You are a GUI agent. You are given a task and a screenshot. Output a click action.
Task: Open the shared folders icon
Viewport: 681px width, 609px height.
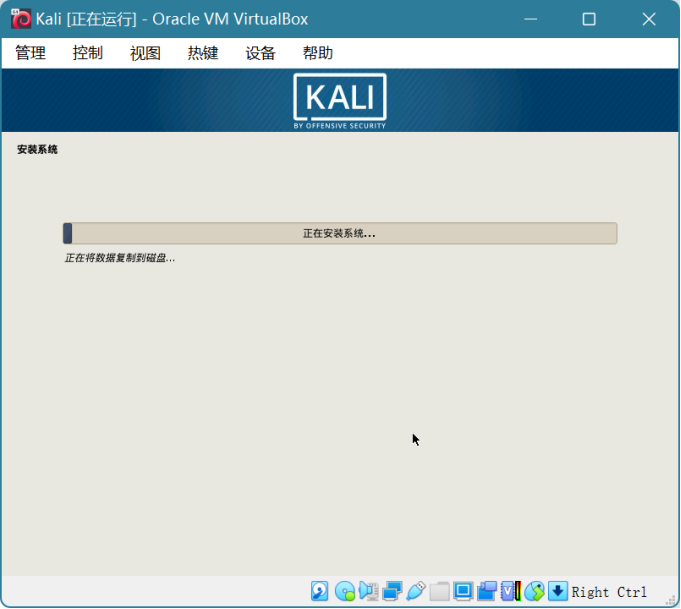point(440,592)
